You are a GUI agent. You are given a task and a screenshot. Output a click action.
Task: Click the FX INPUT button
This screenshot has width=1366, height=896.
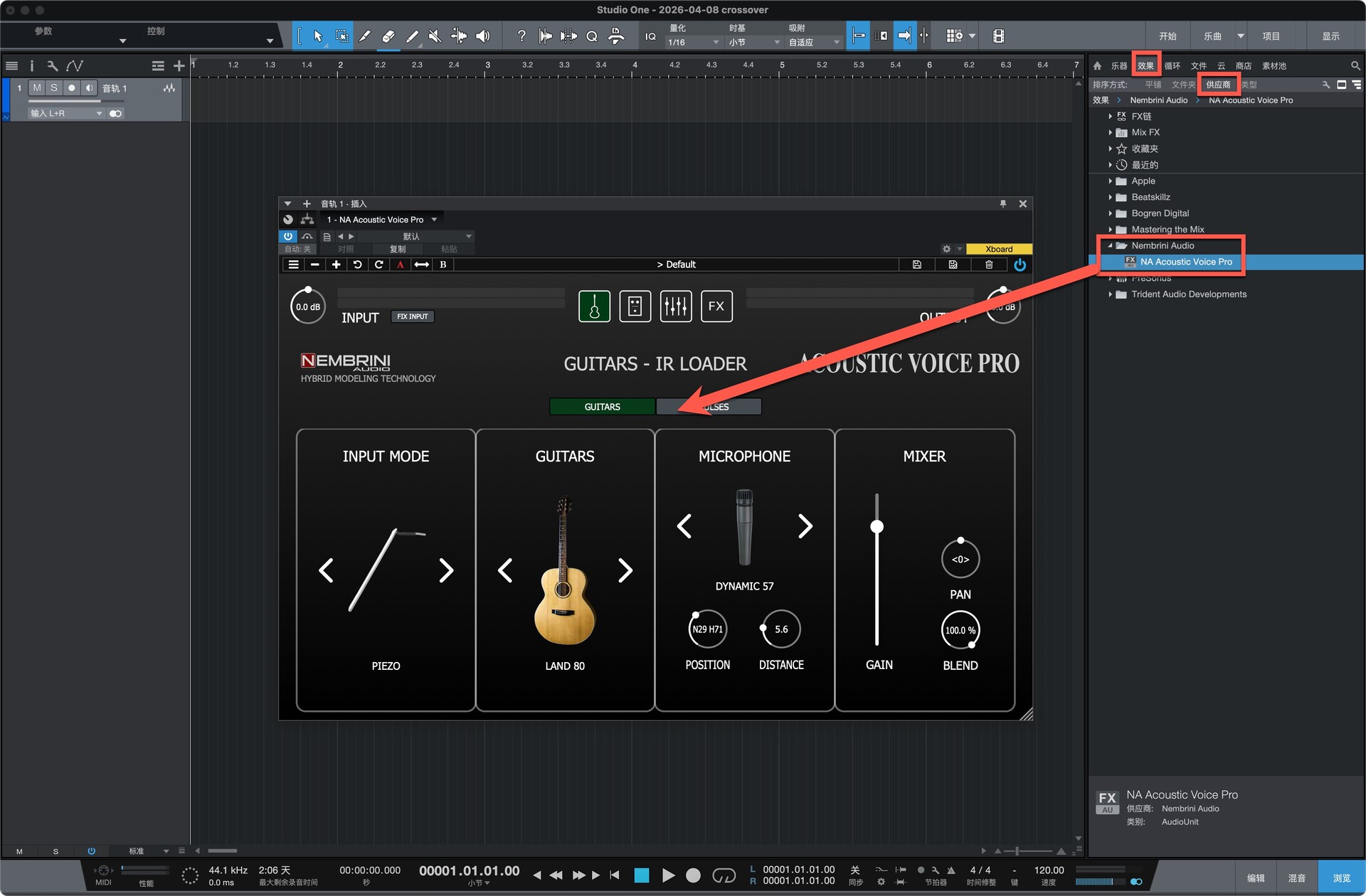pos(413,316)
